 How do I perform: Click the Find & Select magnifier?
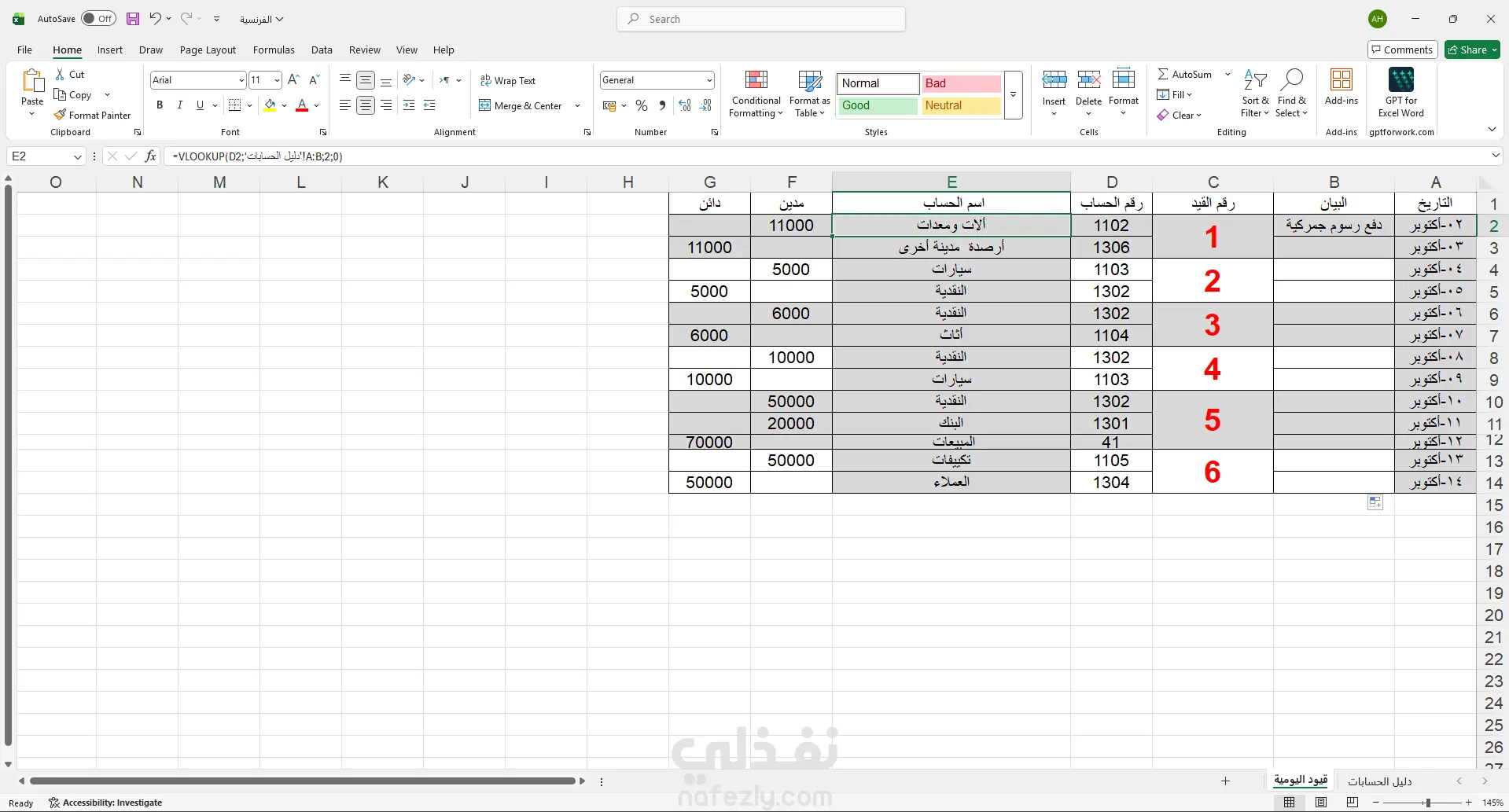pos(1292,79)
